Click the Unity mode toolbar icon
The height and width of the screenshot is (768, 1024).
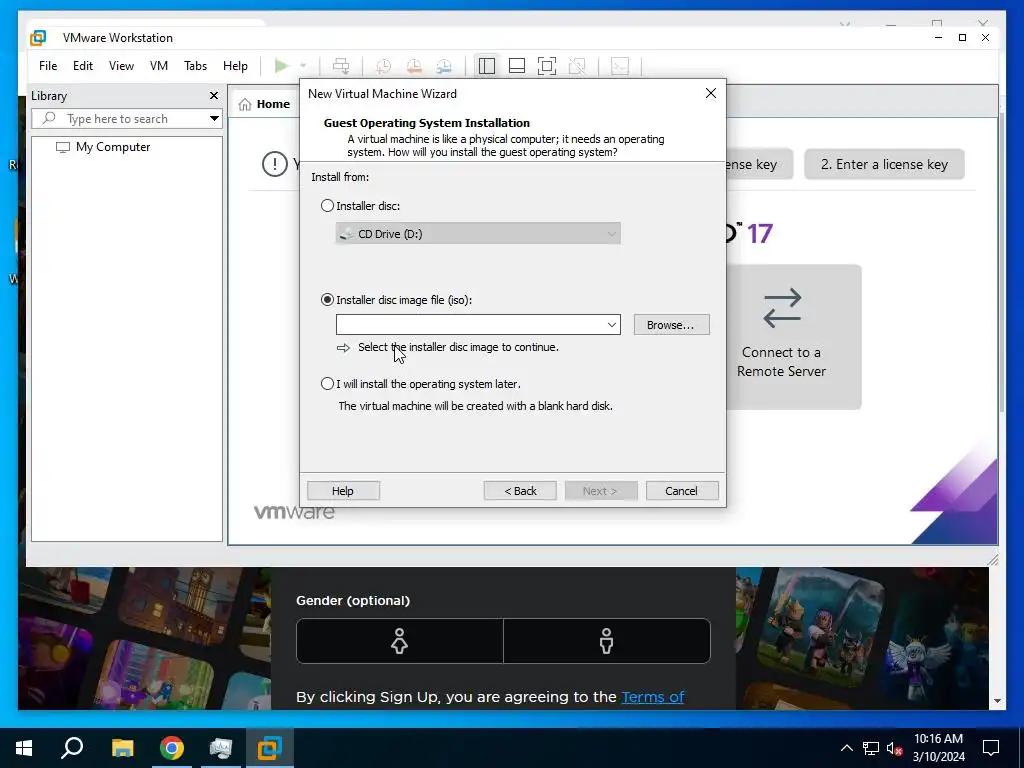[577, 66]
